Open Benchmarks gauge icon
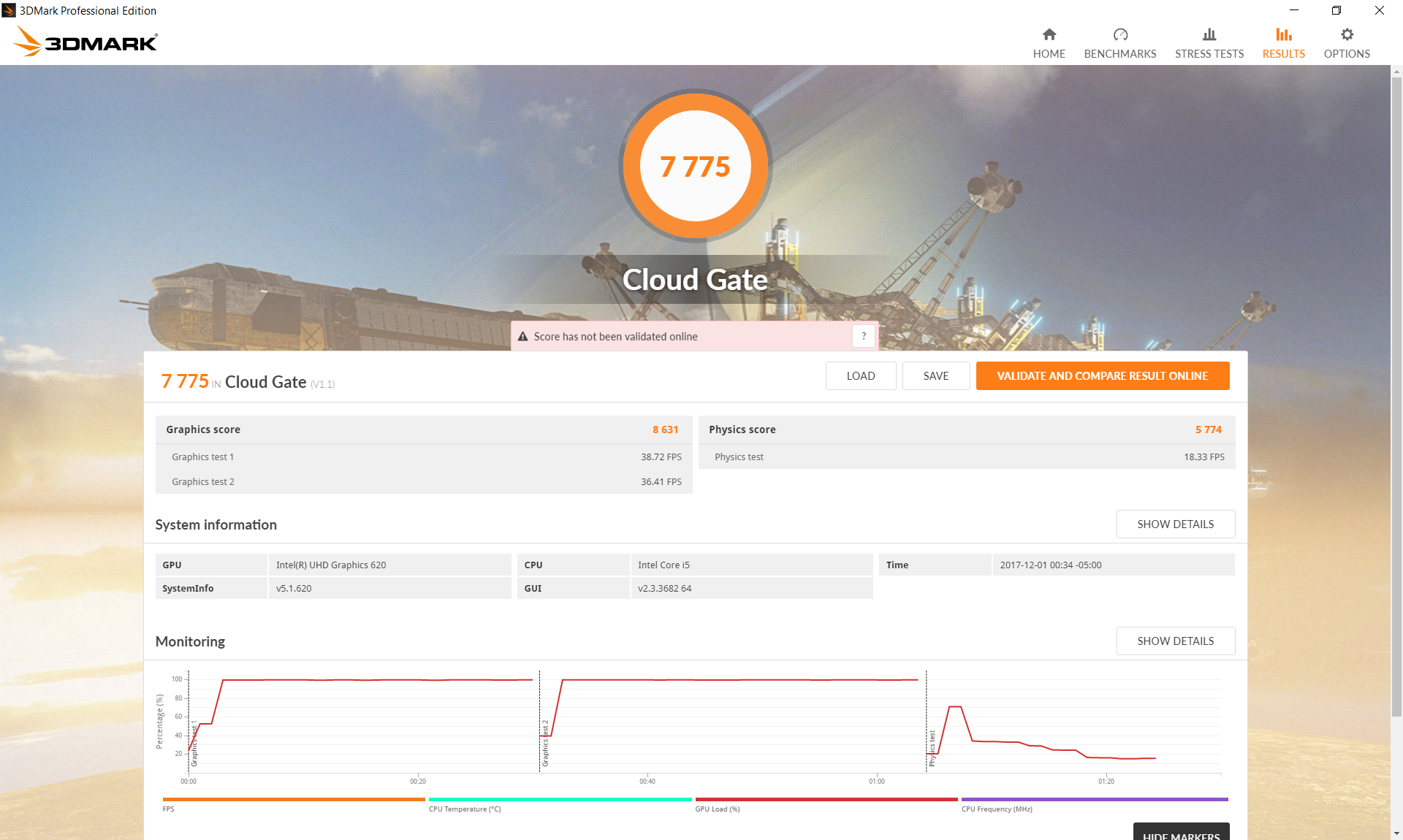Image resolution: width=1403 pixels, height=840 pixels. (x=1119, y=35)
